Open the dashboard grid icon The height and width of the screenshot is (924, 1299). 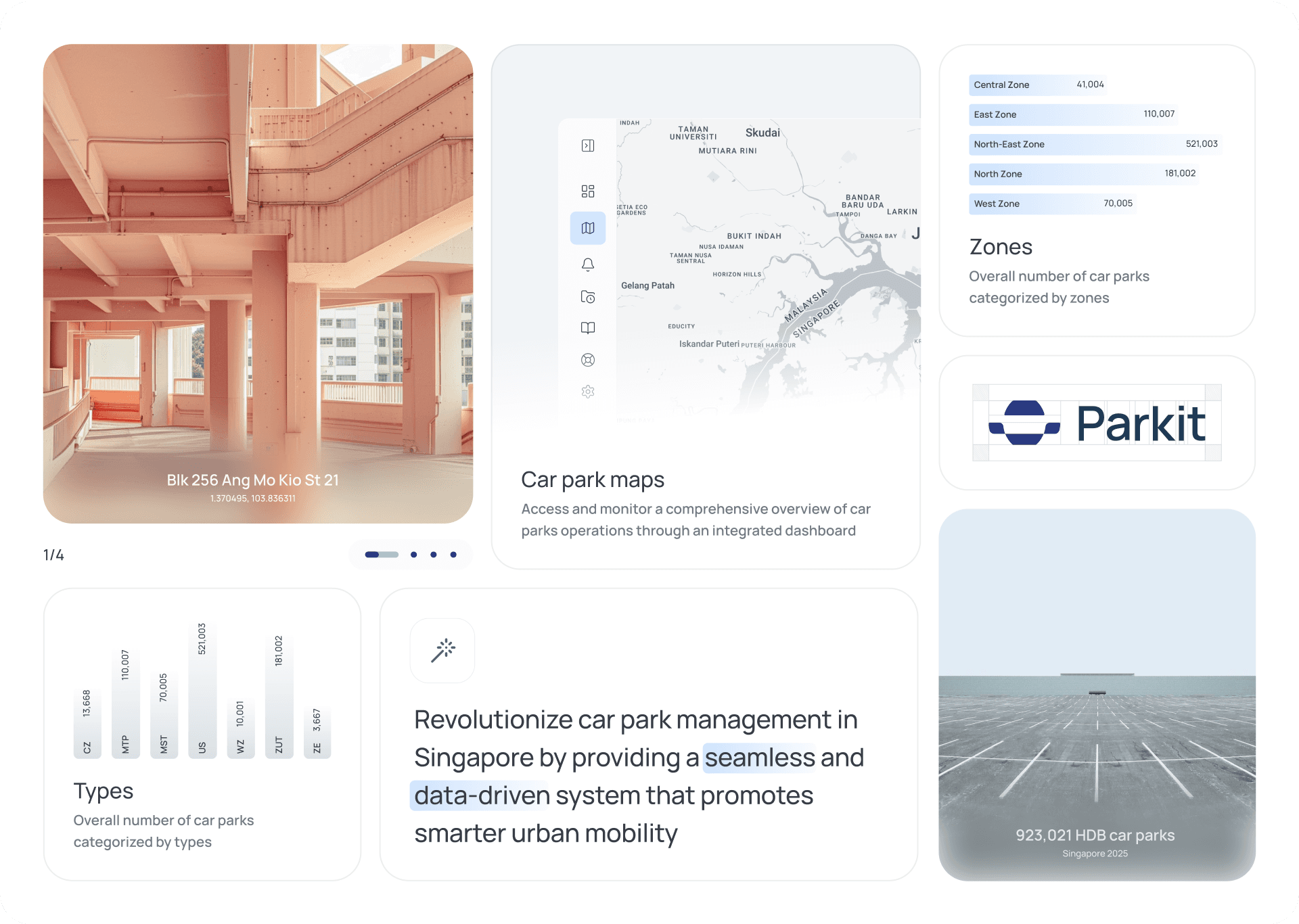click(588, 191)
